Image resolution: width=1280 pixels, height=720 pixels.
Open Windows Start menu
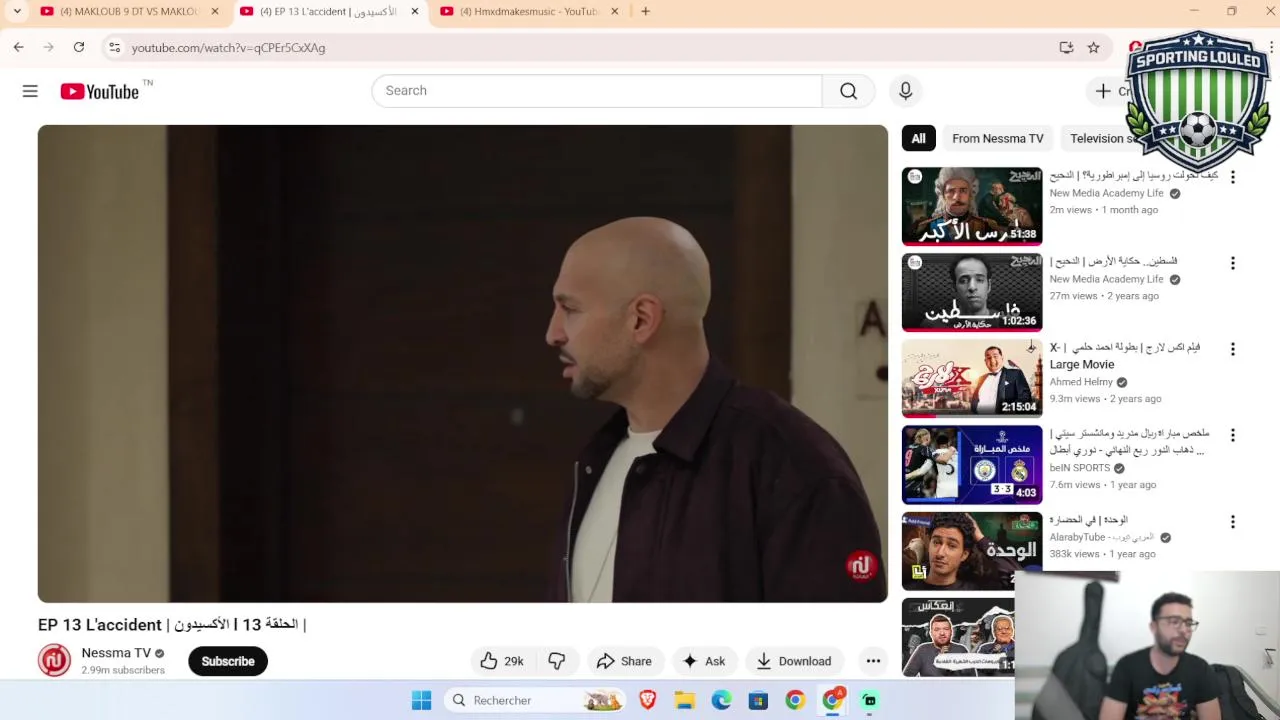421,700
